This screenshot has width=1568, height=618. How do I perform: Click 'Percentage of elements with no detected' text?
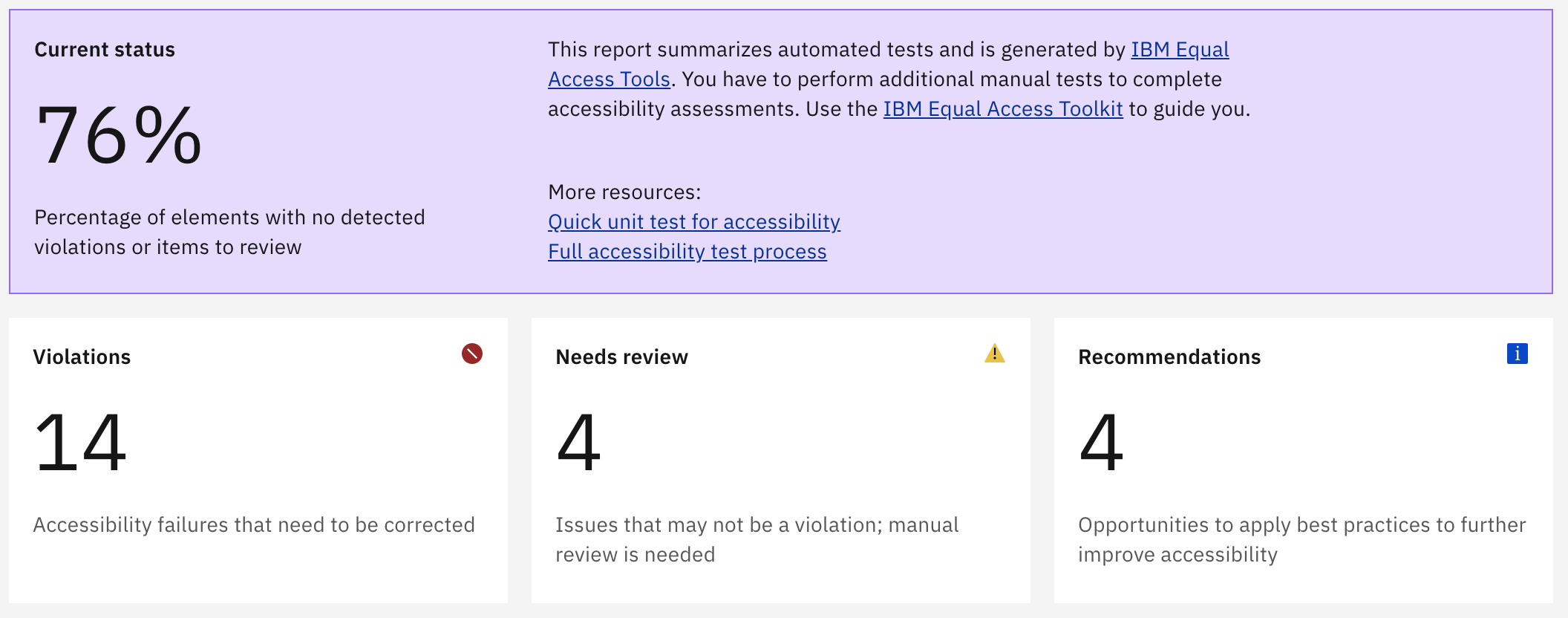(229, 218)
